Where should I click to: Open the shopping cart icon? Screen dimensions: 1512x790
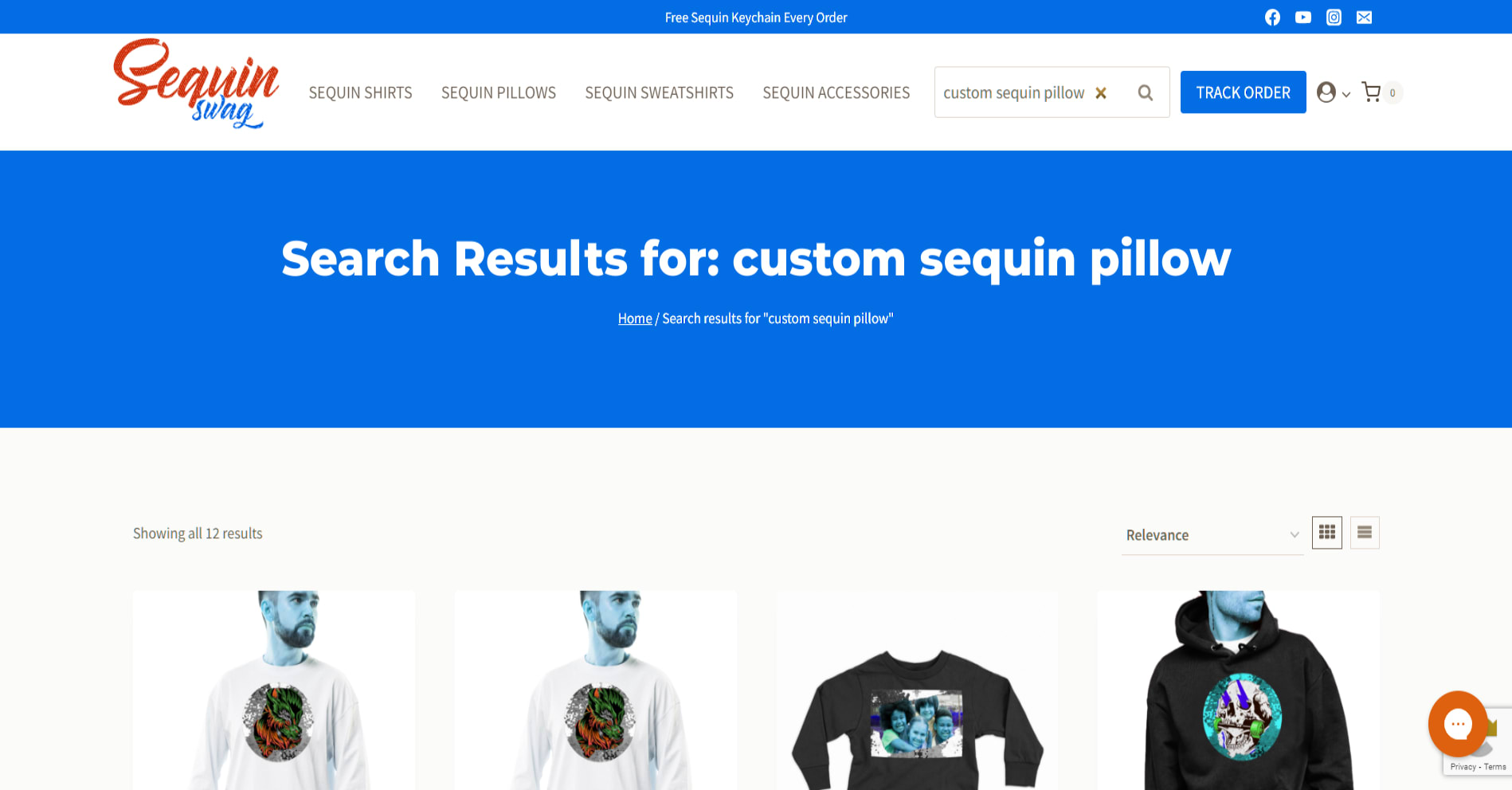(1371, 92)
